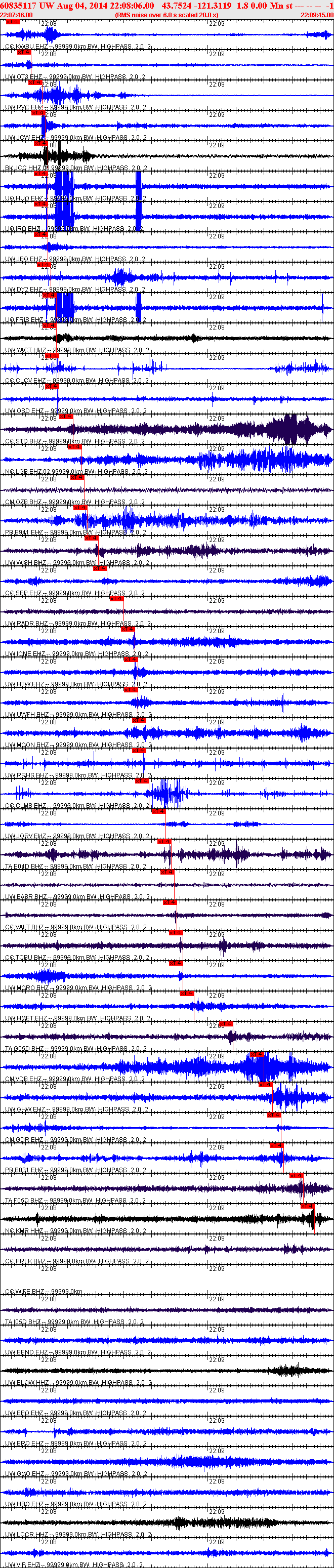Click the end time 22:09:45.00 label
334x1568 pixels.
click(317, 15)
